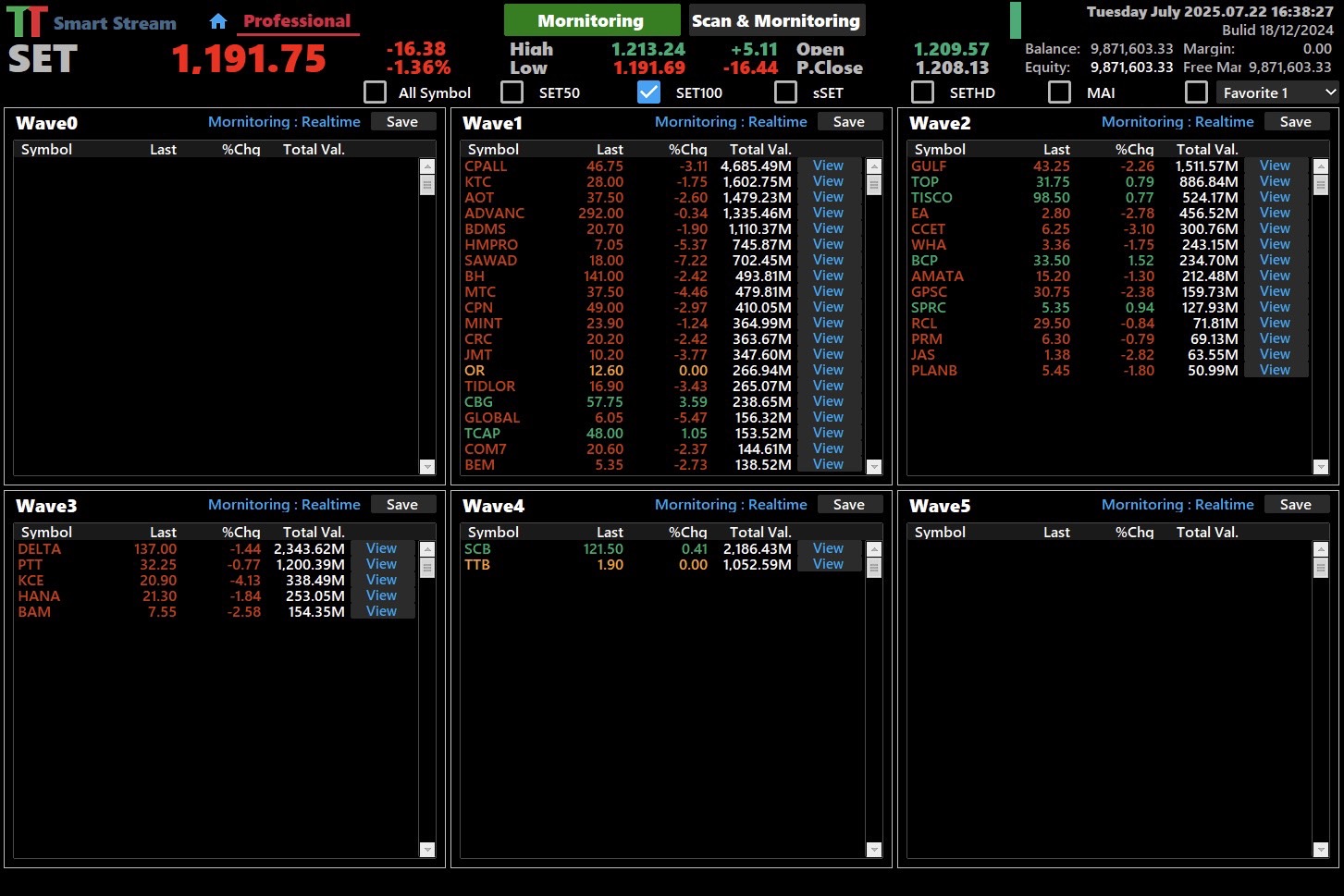The height and width of the screenshot is (896, 1344).
Task: Open View for HMPRO
Action: click(829, 245)
